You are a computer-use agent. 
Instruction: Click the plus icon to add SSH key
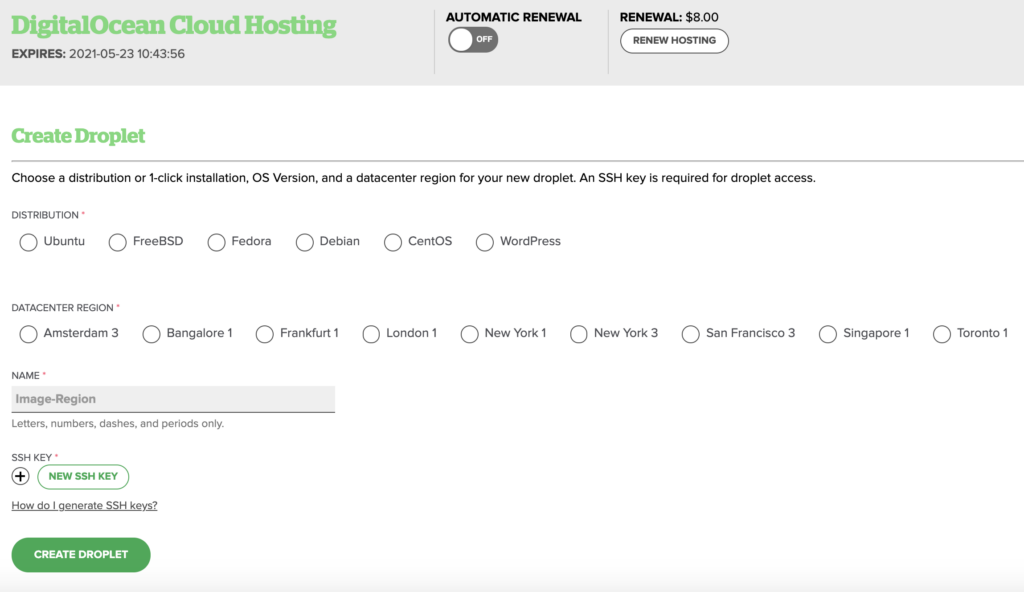[20, 476]
